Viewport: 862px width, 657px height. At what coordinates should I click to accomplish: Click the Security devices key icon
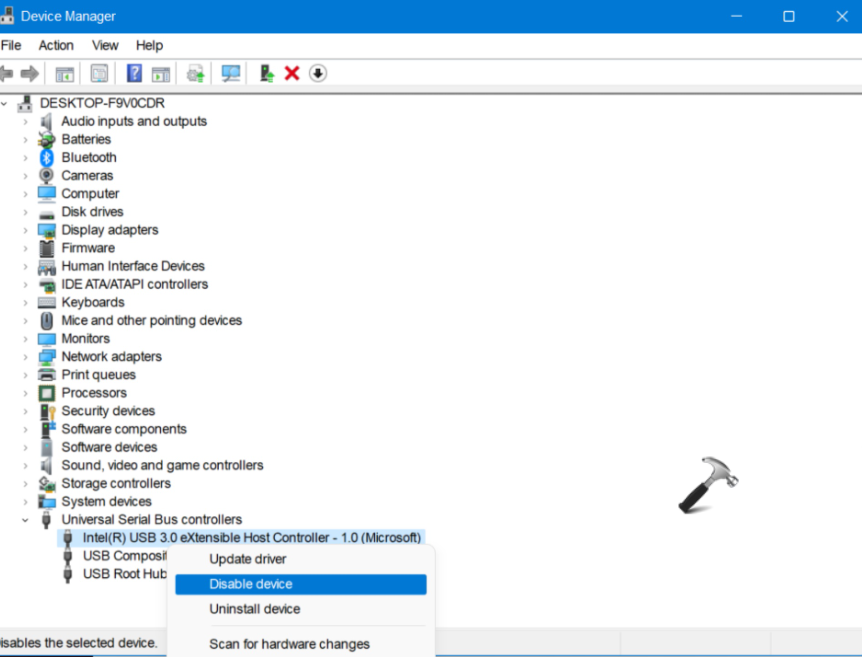[x=47, y=411]
